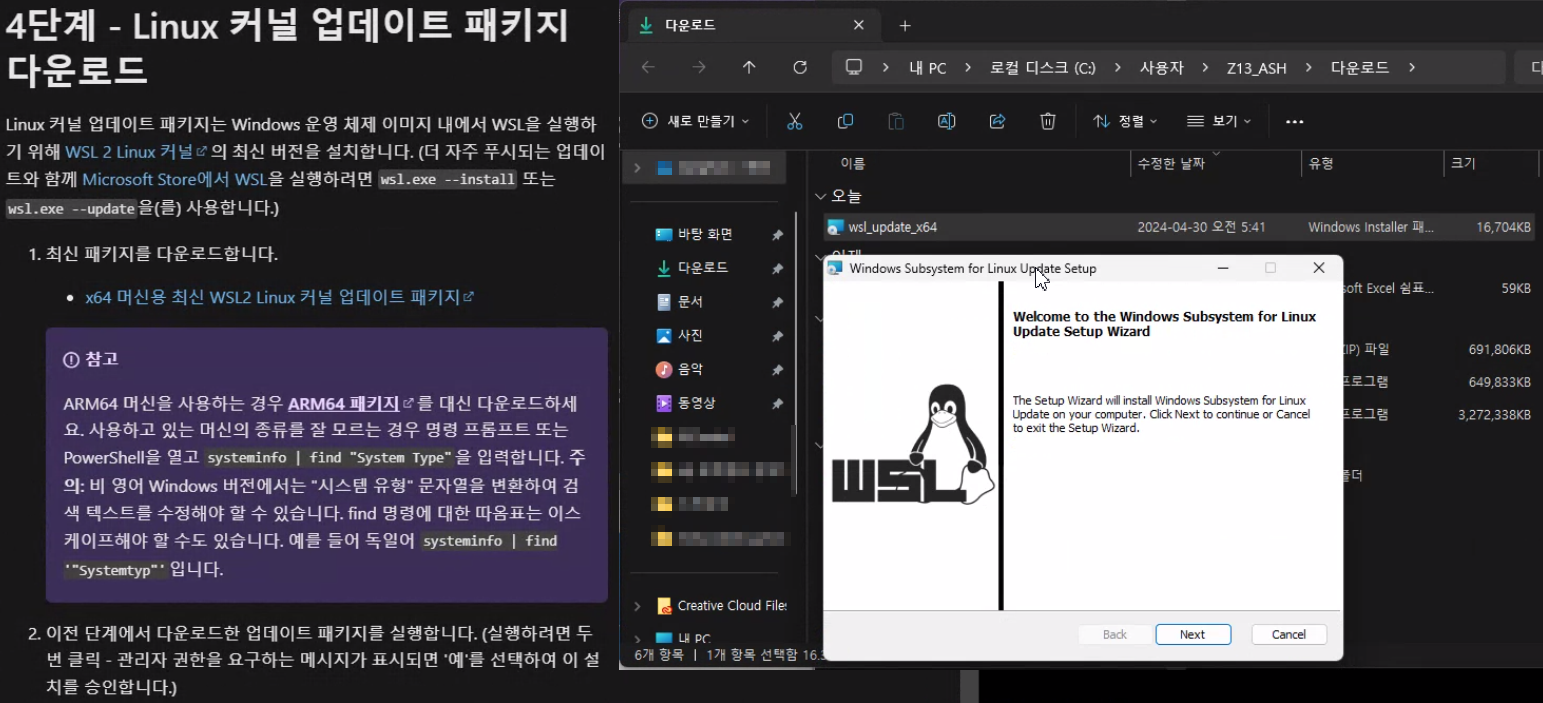Click the Copy icon in Explorer toolbar

click(845, 121)
